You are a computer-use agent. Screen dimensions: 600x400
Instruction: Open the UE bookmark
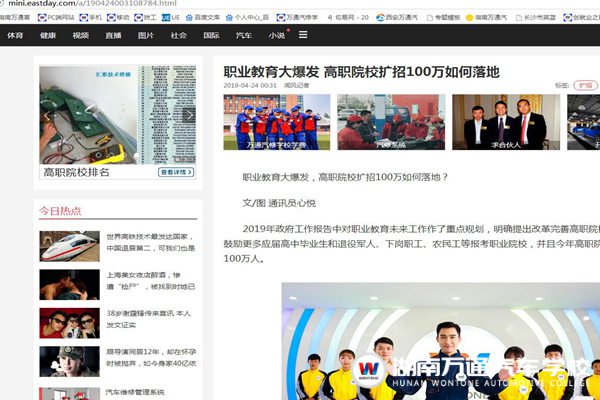click(171, 17)
